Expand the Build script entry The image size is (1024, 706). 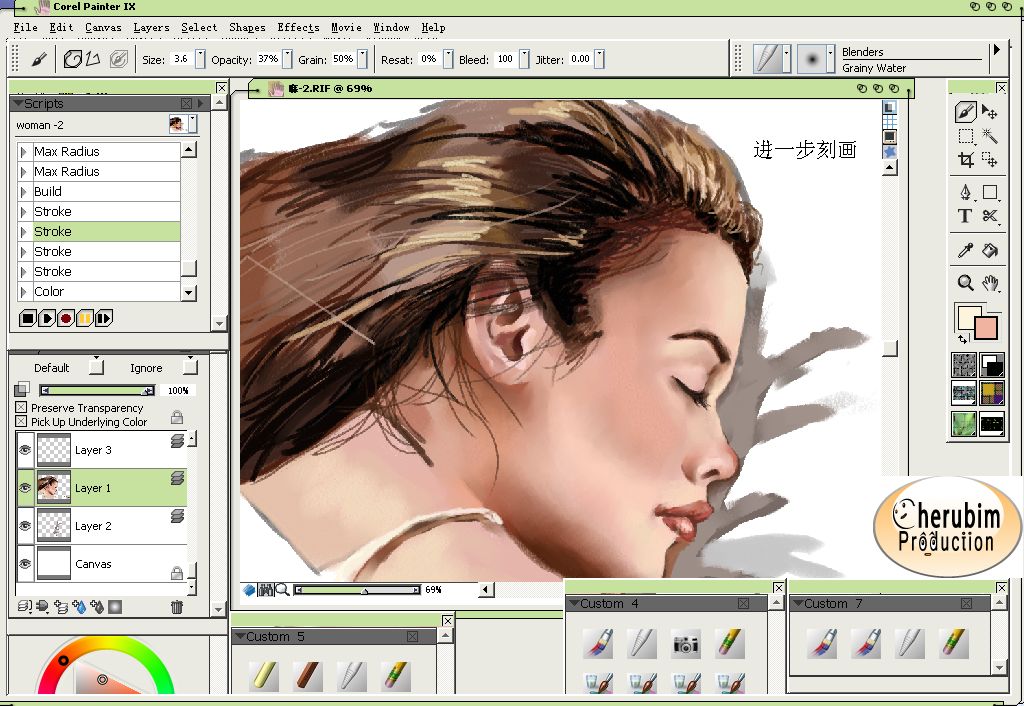(x=24, y=192)
